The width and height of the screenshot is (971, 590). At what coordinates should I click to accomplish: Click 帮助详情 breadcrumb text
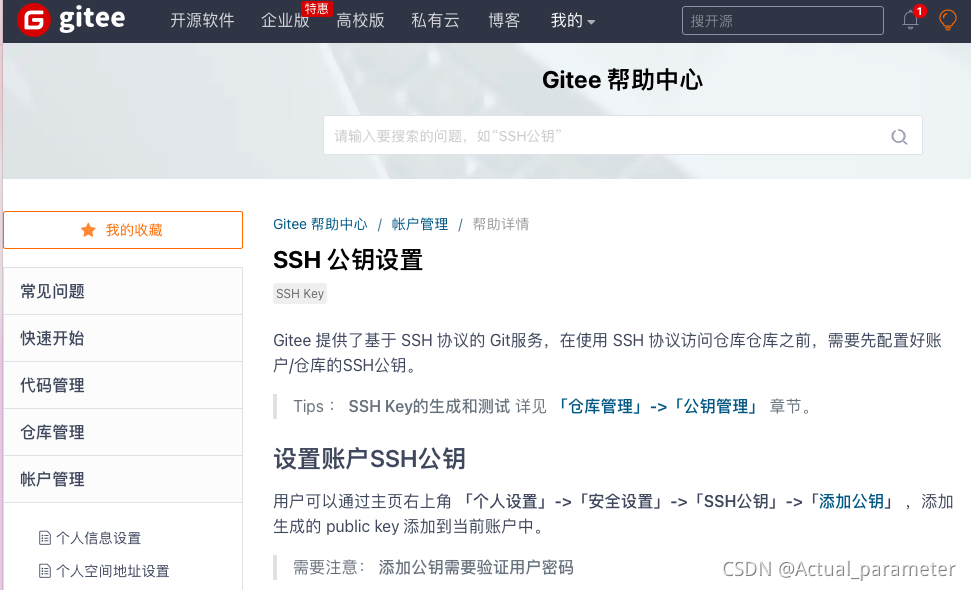tap(501, 224)
